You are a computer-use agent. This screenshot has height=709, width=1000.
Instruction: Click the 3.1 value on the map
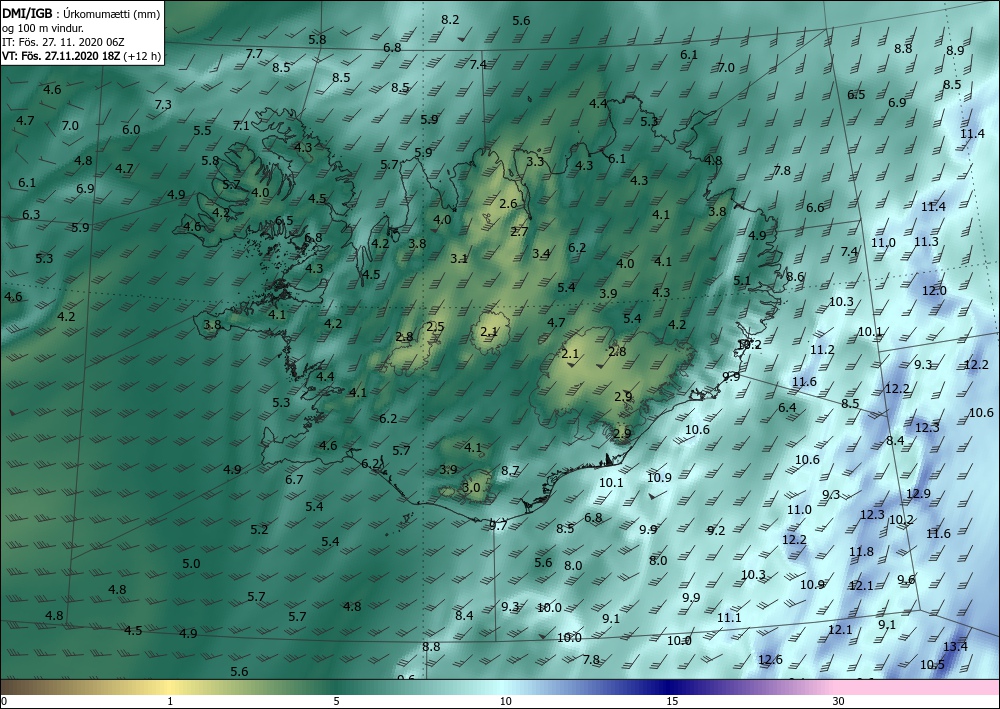[x=459, y=259]
